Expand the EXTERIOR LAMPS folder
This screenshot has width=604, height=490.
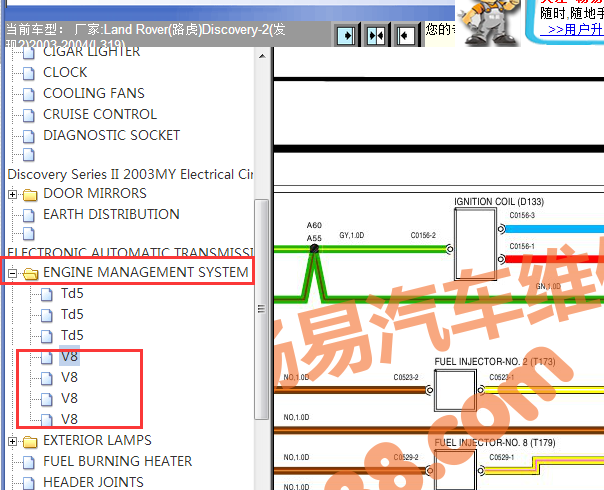[12, 441]
